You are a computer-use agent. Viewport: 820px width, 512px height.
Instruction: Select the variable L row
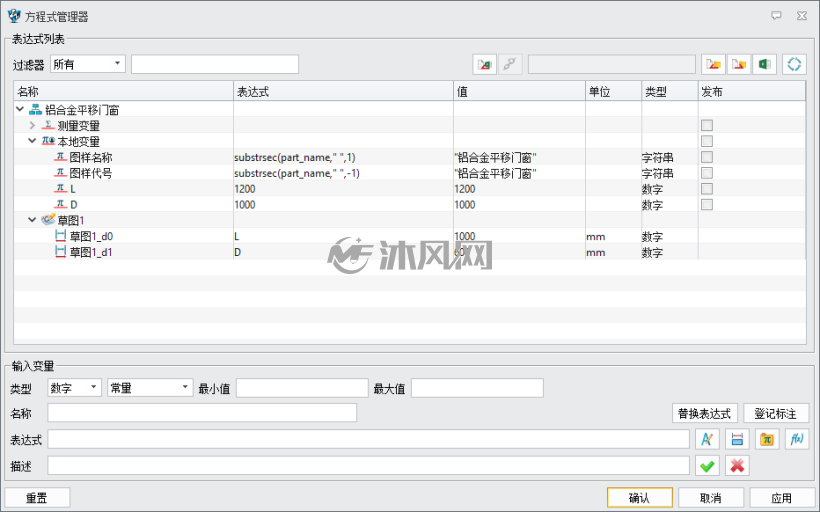(x=409, y=188)
